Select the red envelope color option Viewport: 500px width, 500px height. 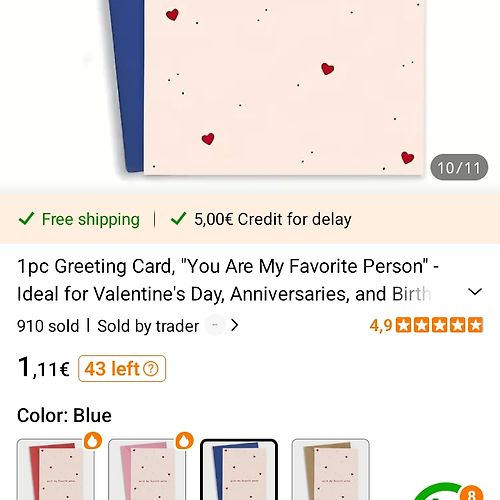(x=56, y=469)
